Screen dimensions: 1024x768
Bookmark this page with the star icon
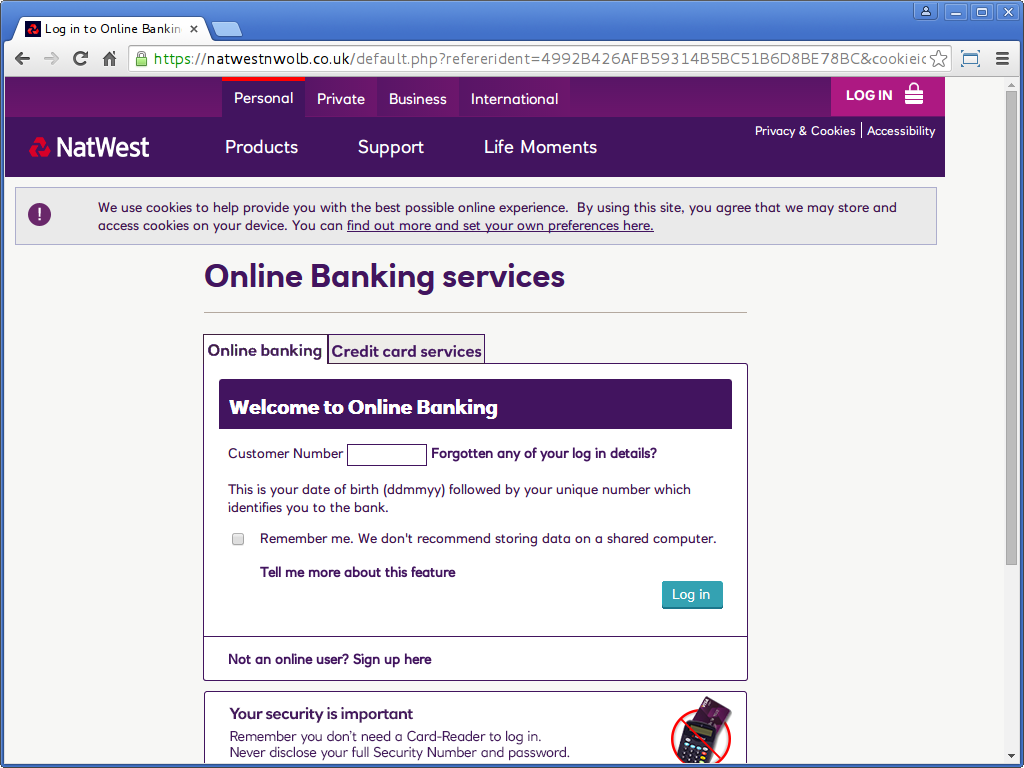(938, 59)
